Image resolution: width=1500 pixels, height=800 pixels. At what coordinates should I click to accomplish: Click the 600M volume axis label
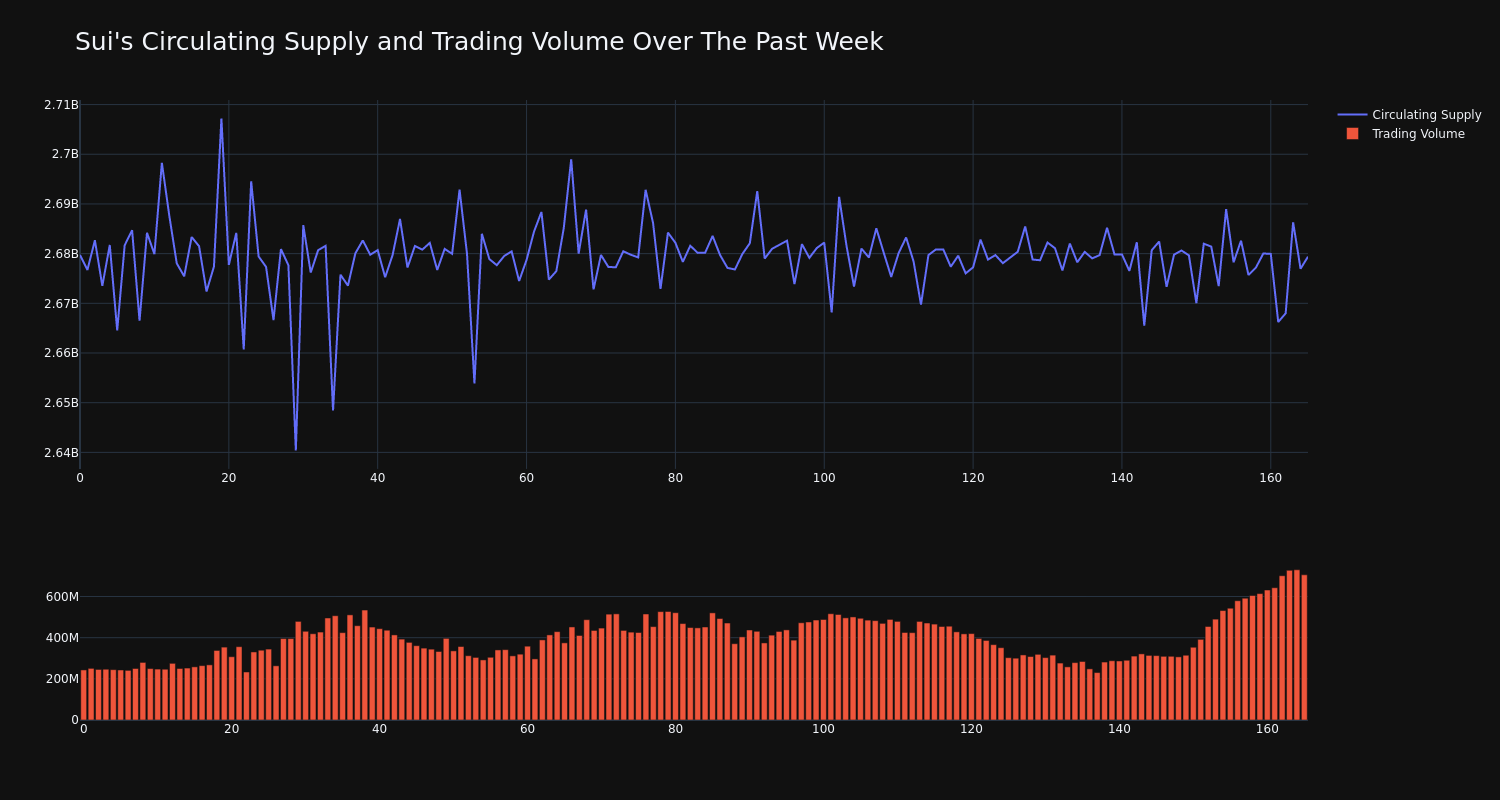coord(62,597)
